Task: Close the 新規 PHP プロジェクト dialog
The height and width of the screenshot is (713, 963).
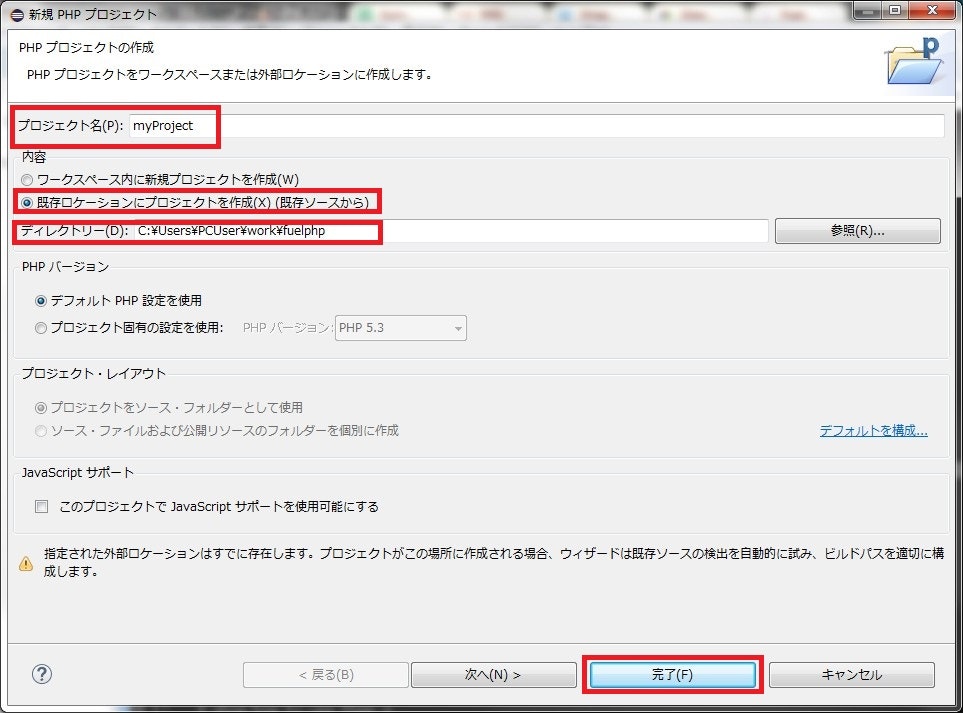Action: pyautogui.click(x=933, y=10)
